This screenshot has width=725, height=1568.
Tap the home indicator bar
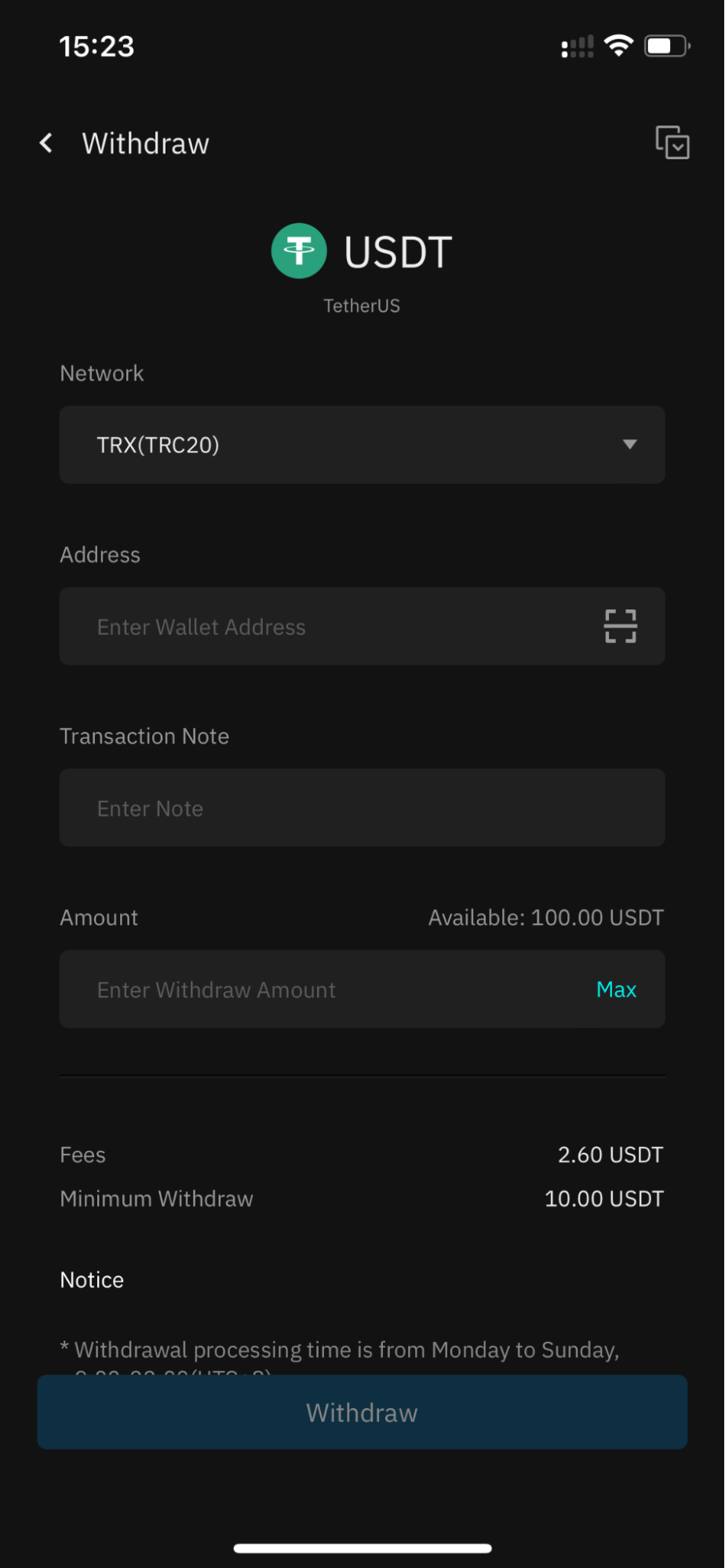362,1548
